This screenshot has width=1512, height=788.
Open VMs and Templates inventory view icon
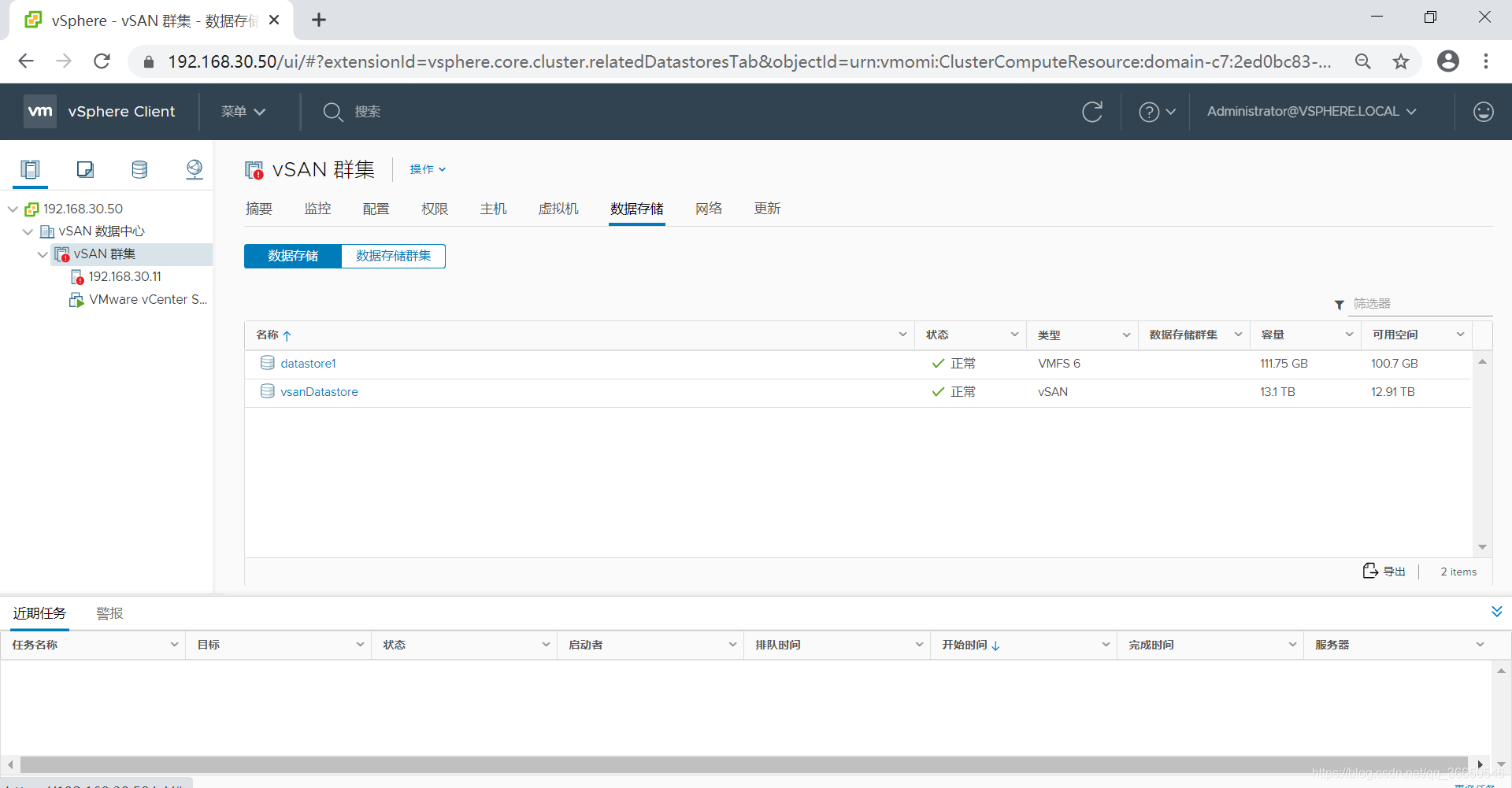[x=85, y=169]
